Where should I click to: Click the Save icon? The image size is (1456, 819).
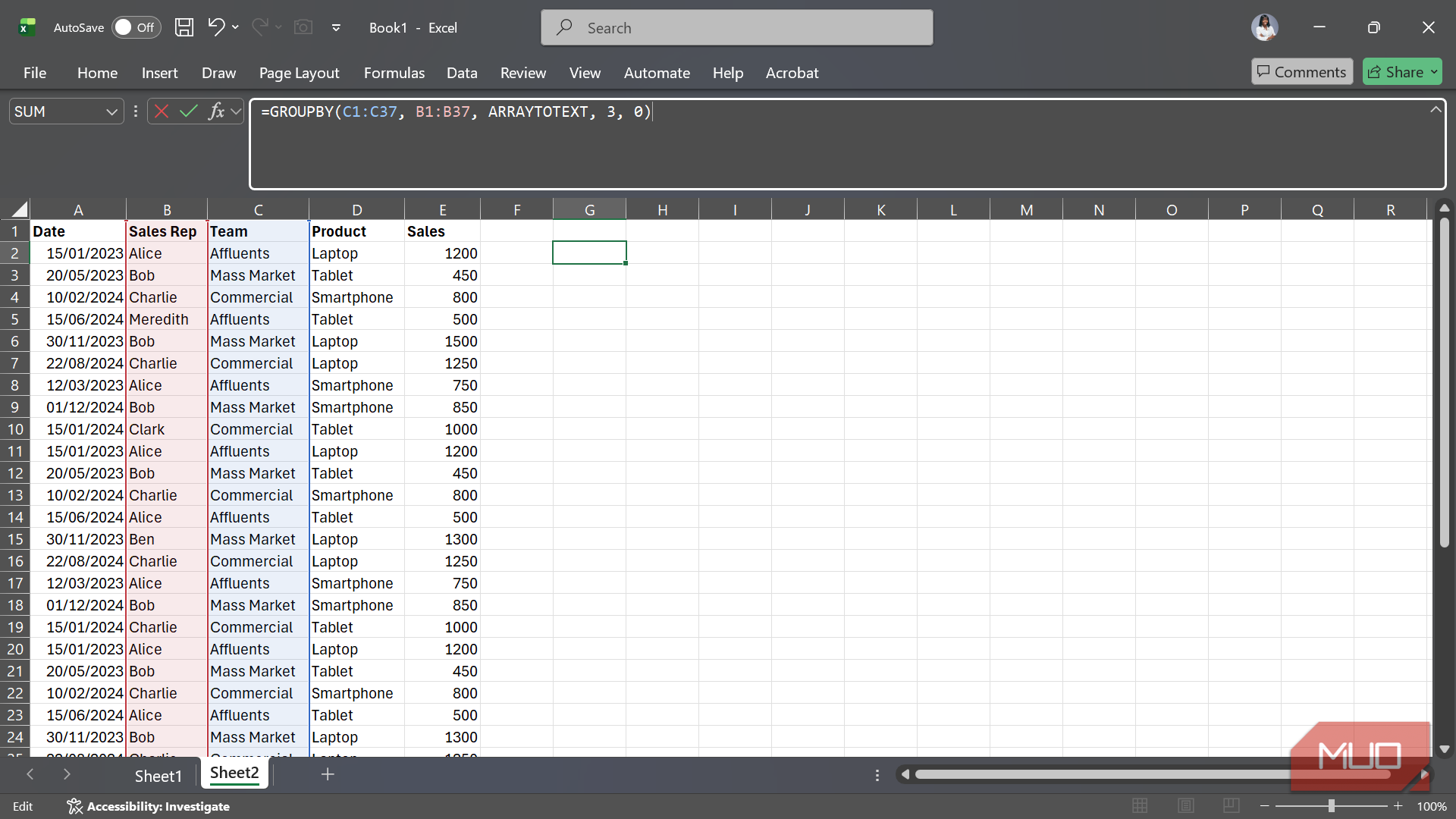point(184,27)
